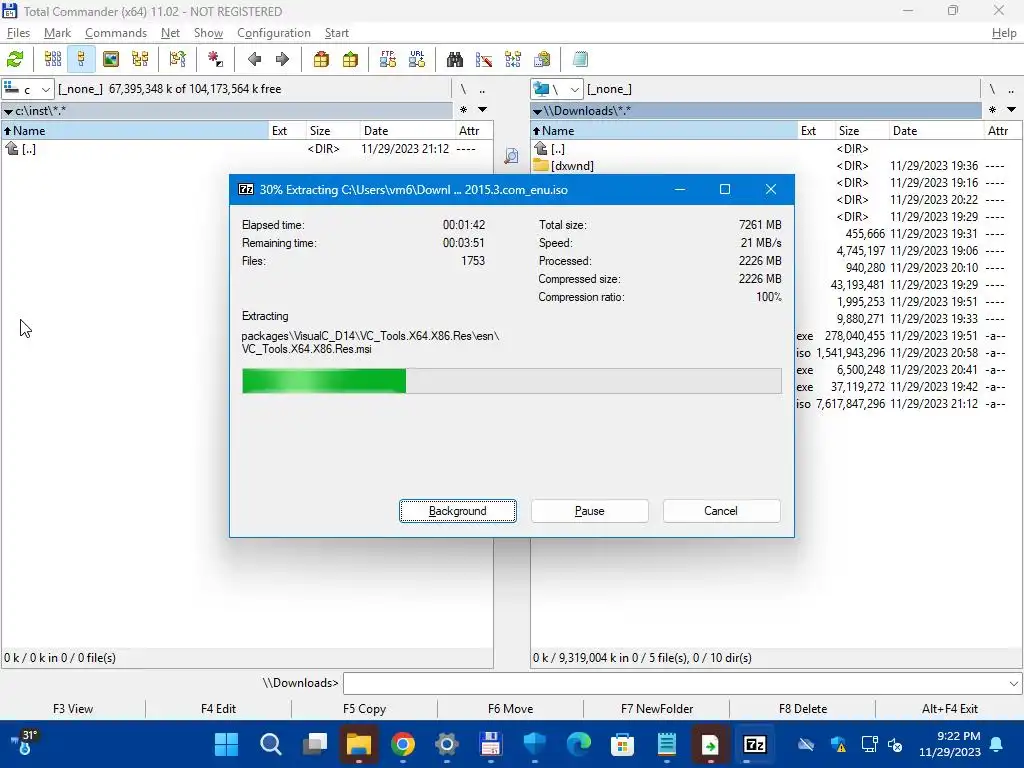Open Windows Start button on taskbar
Image resolution: width=1024 pixels, height=768 pixels.
227,744
